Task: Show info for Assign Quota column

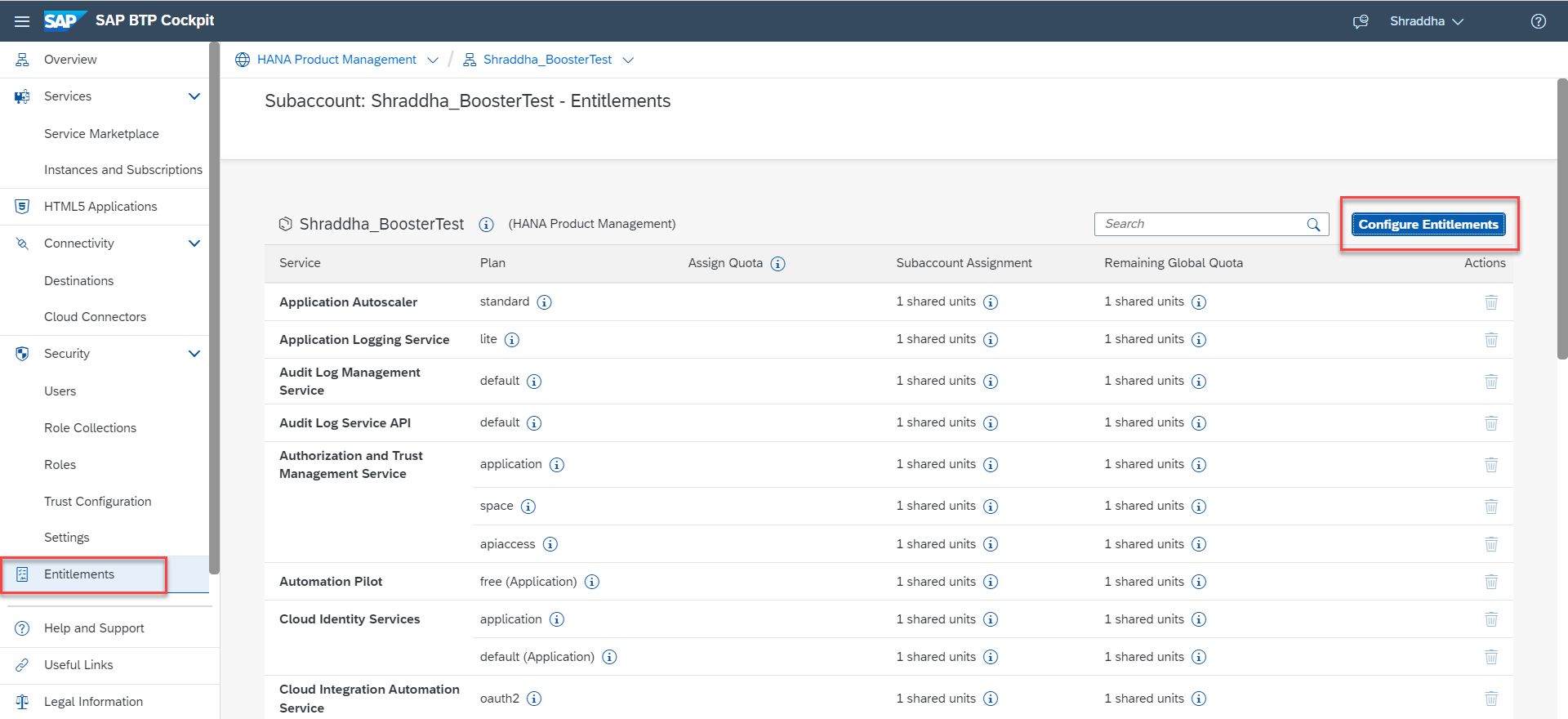Action: 777,264
